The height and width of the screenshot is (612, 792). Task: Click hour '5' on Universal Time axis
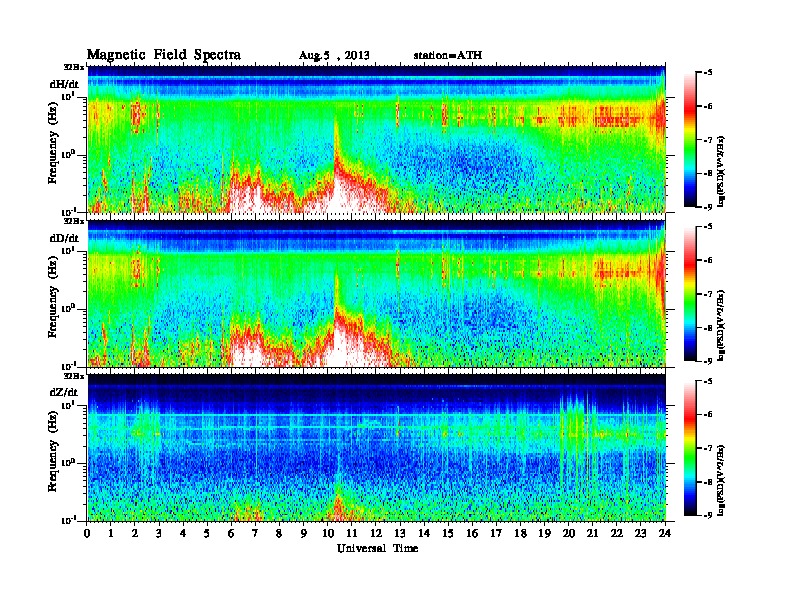207,533
